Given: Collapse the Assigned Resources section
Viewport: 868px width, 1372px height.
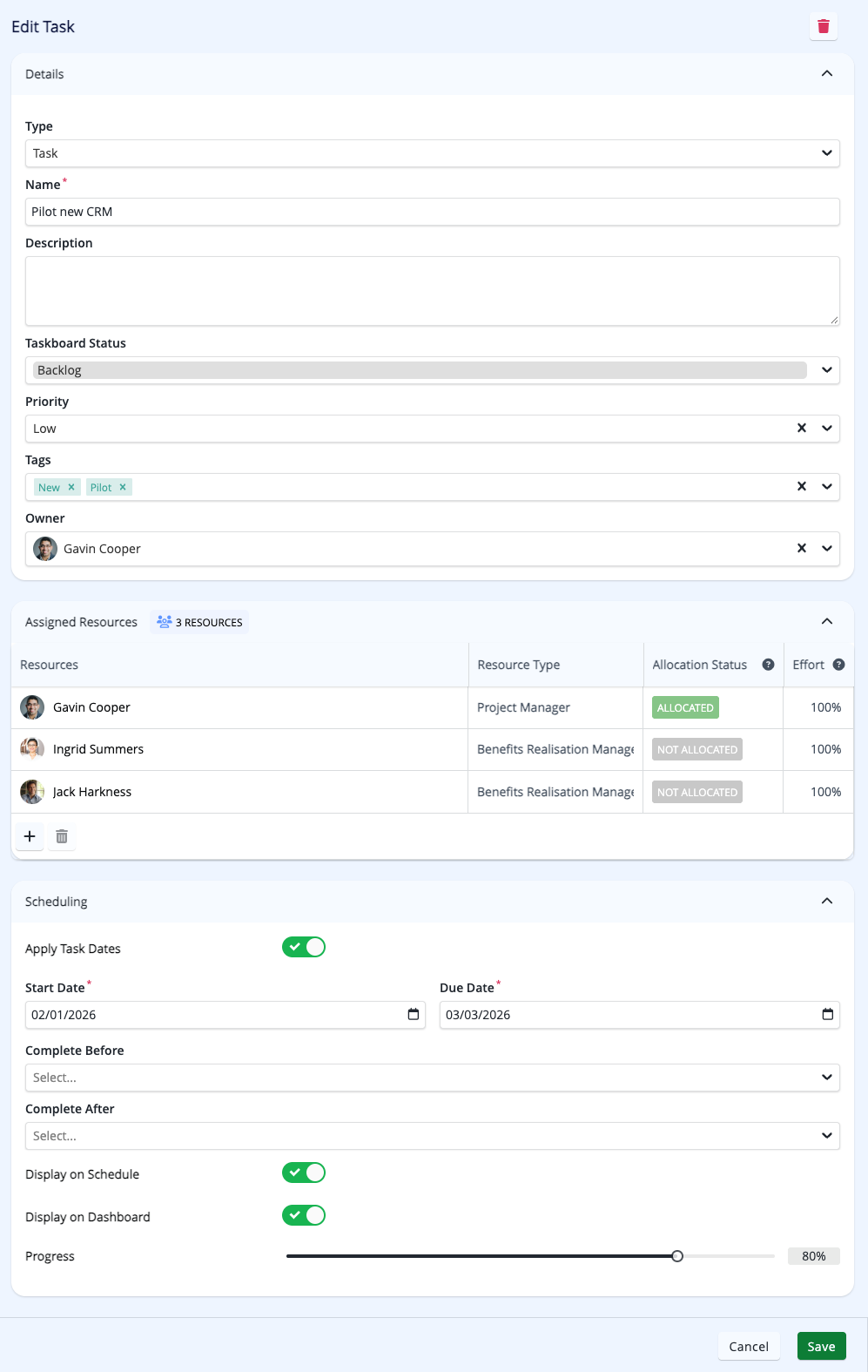Looking at the screenshot, I should click(827, 622).
